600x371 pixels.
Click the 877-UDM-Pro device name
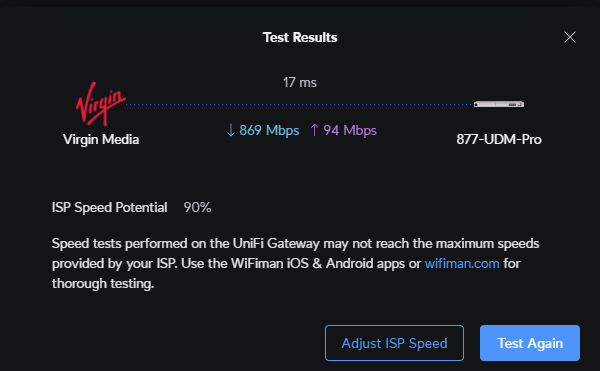[x=499, y=140]
